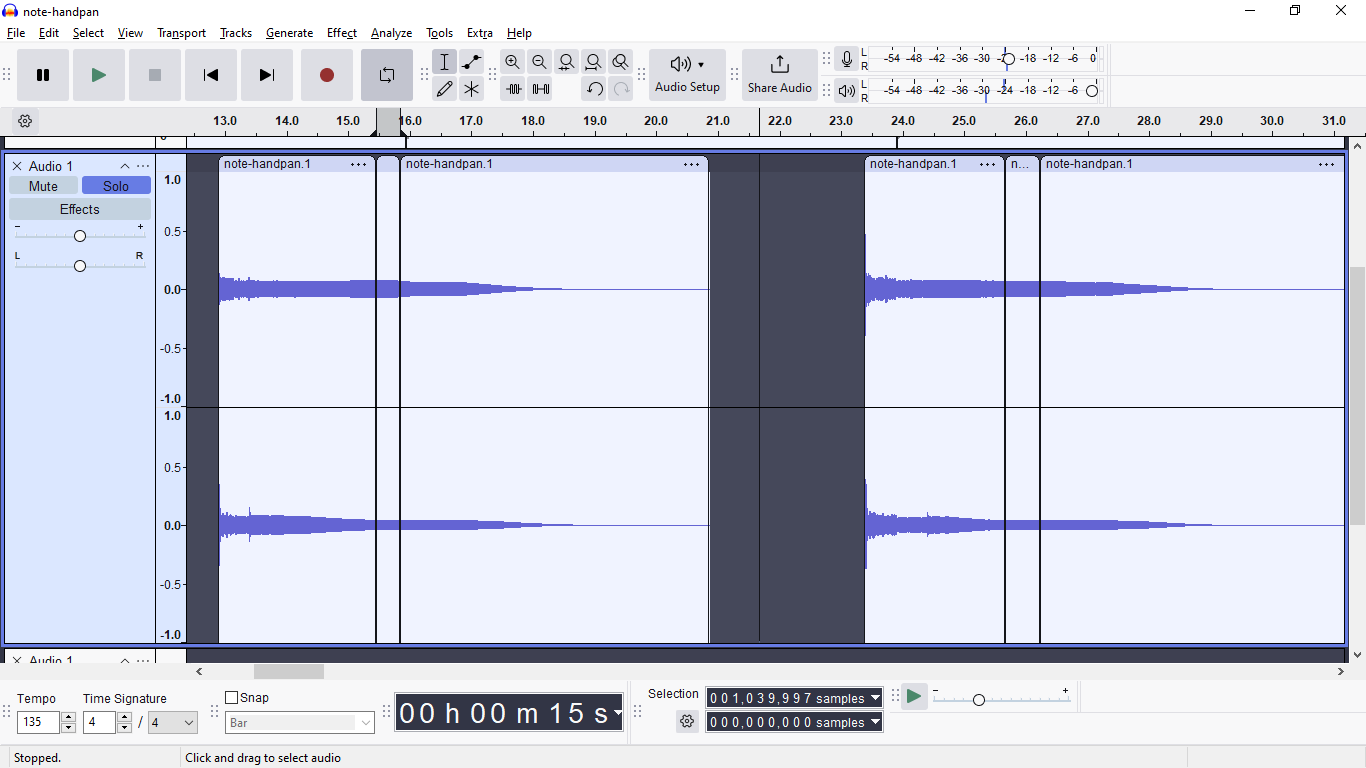1366x768 pixels.
Task: Click the microphone record meter icon
Action: pyautogui.click(x=847, y=60)
